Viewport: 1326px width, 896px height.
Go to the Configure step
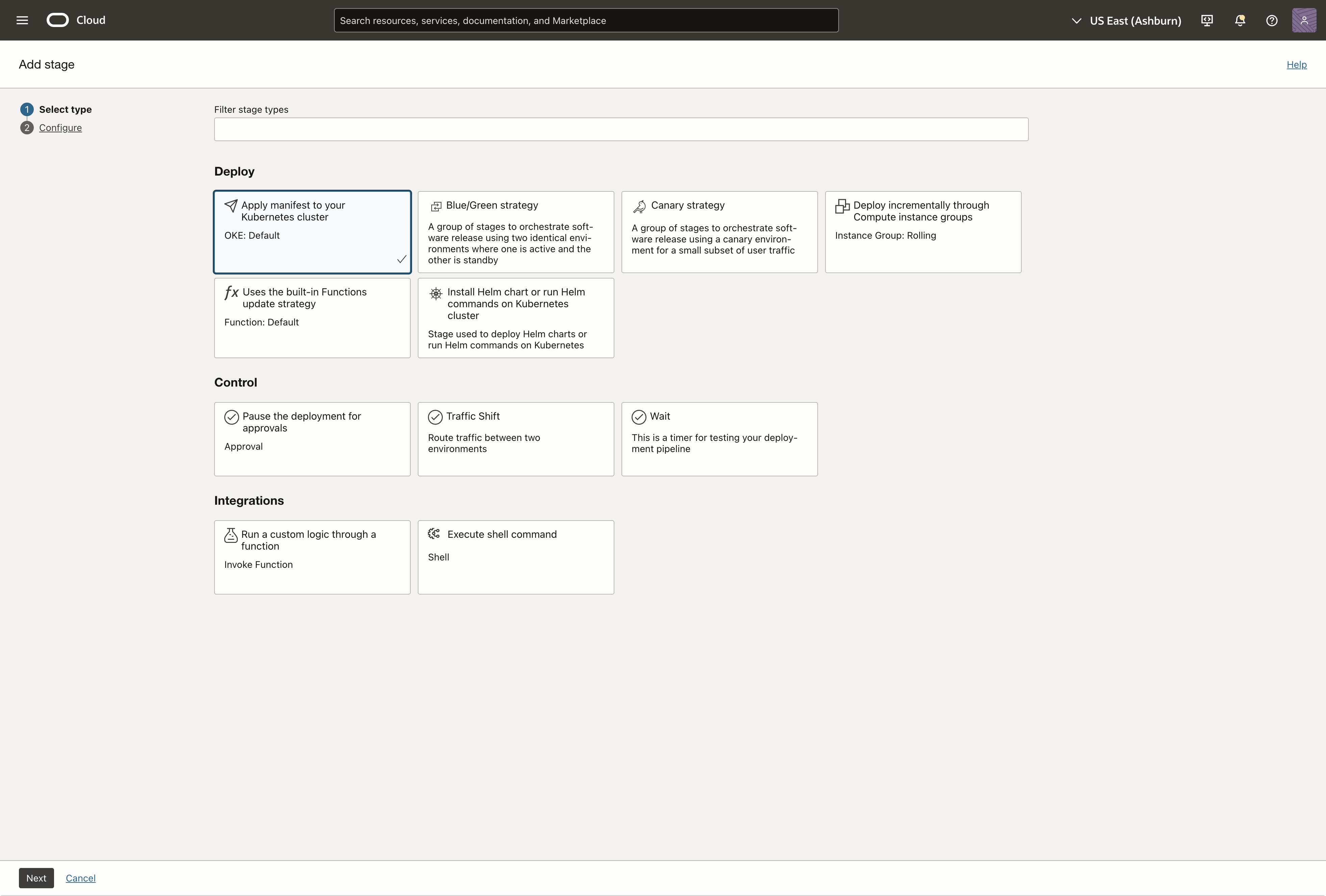tap(60, 128)
